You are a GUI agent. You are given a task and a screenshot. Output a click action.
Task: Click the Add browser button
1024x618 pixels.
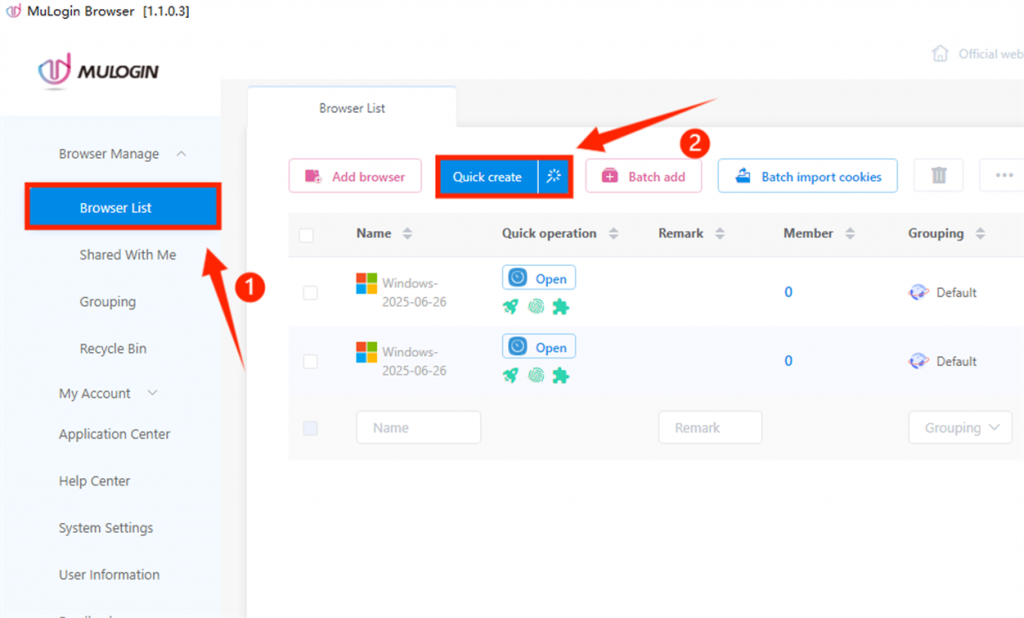355,176
